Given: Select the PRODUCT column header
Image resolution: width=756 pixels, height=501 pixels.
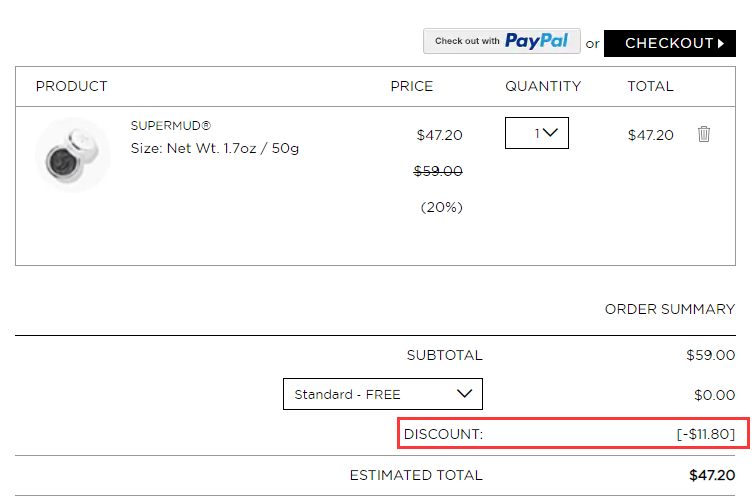Looking at the screenshot, I should (71, 86).
